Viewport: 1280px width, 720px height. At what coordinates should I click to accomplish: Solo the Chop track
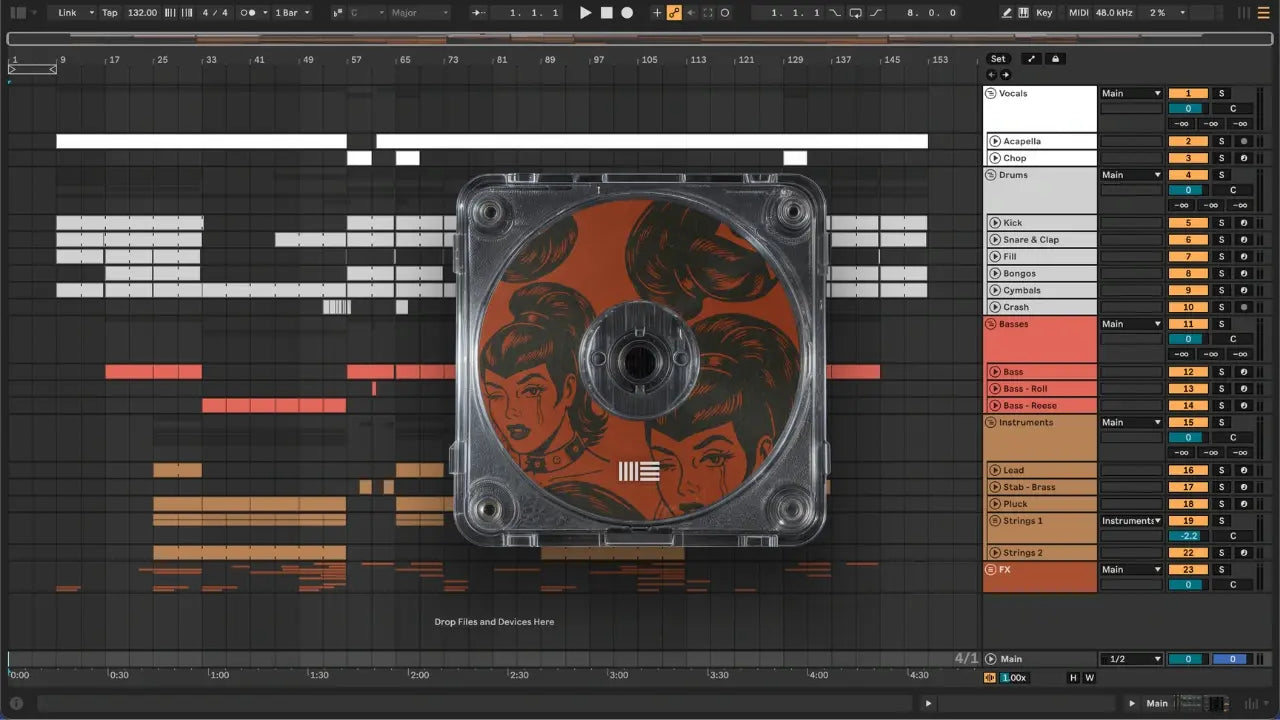pyautogui.click(x=1221, y=158)
